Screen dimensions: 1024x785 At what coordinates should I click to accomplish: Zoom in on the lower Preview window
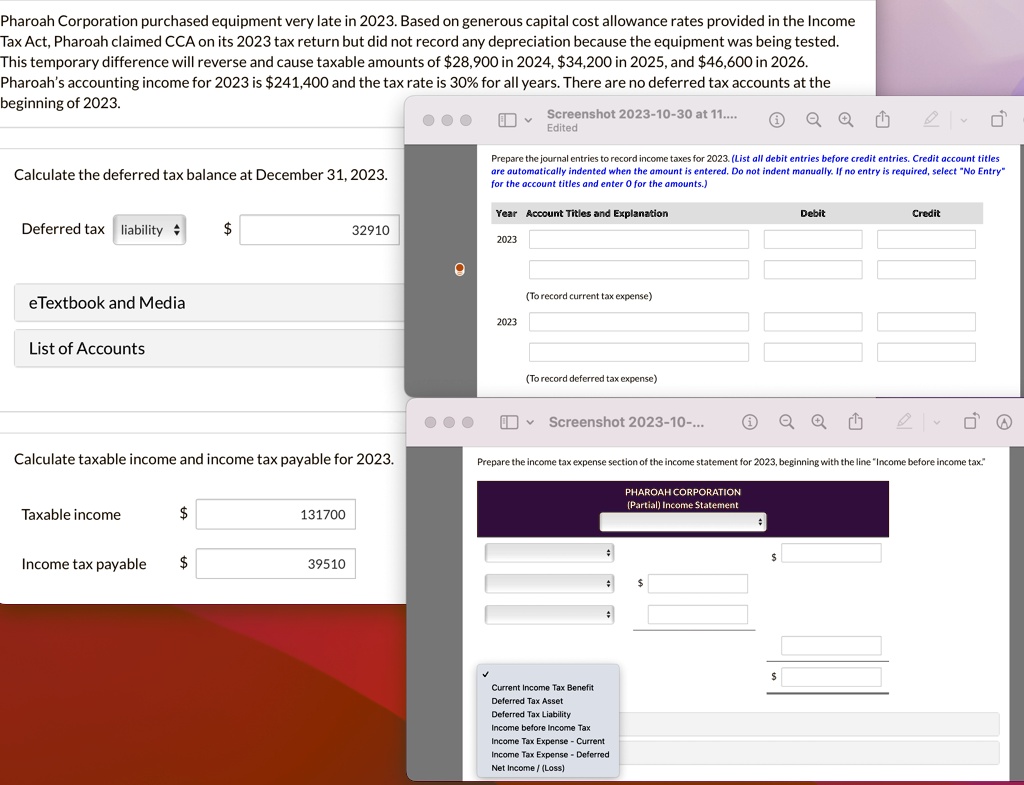pos(819,422)
